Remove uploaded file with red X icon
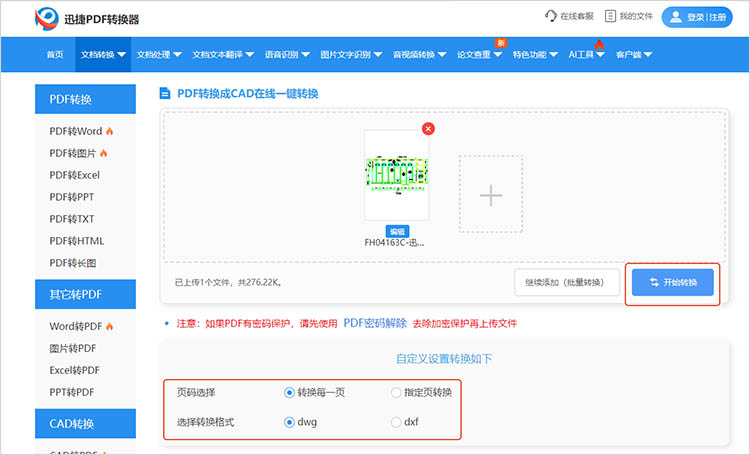 point(428,129)
